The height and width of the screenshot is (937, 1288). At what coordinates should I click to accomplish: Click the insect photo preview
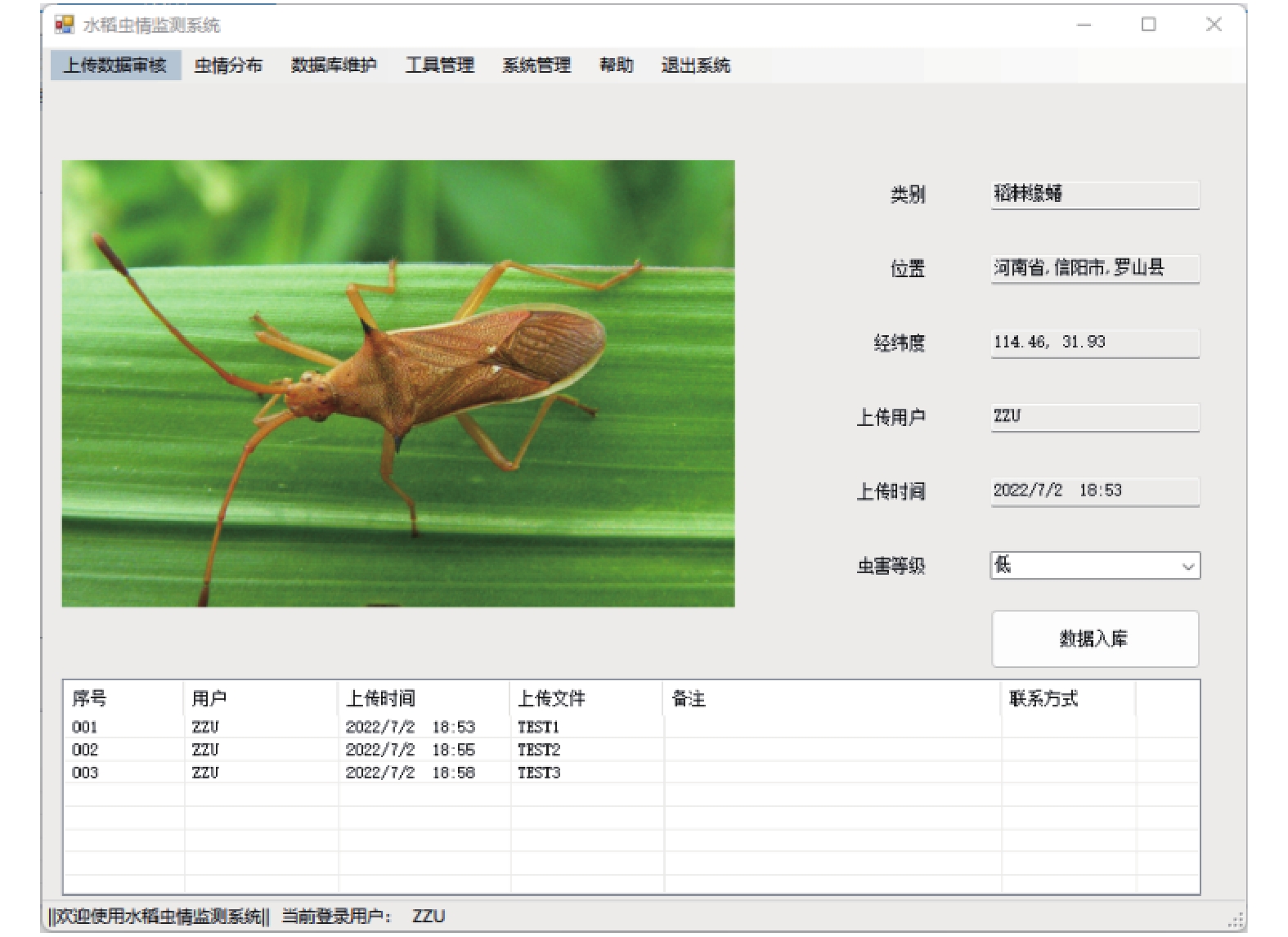coord(398,383)
